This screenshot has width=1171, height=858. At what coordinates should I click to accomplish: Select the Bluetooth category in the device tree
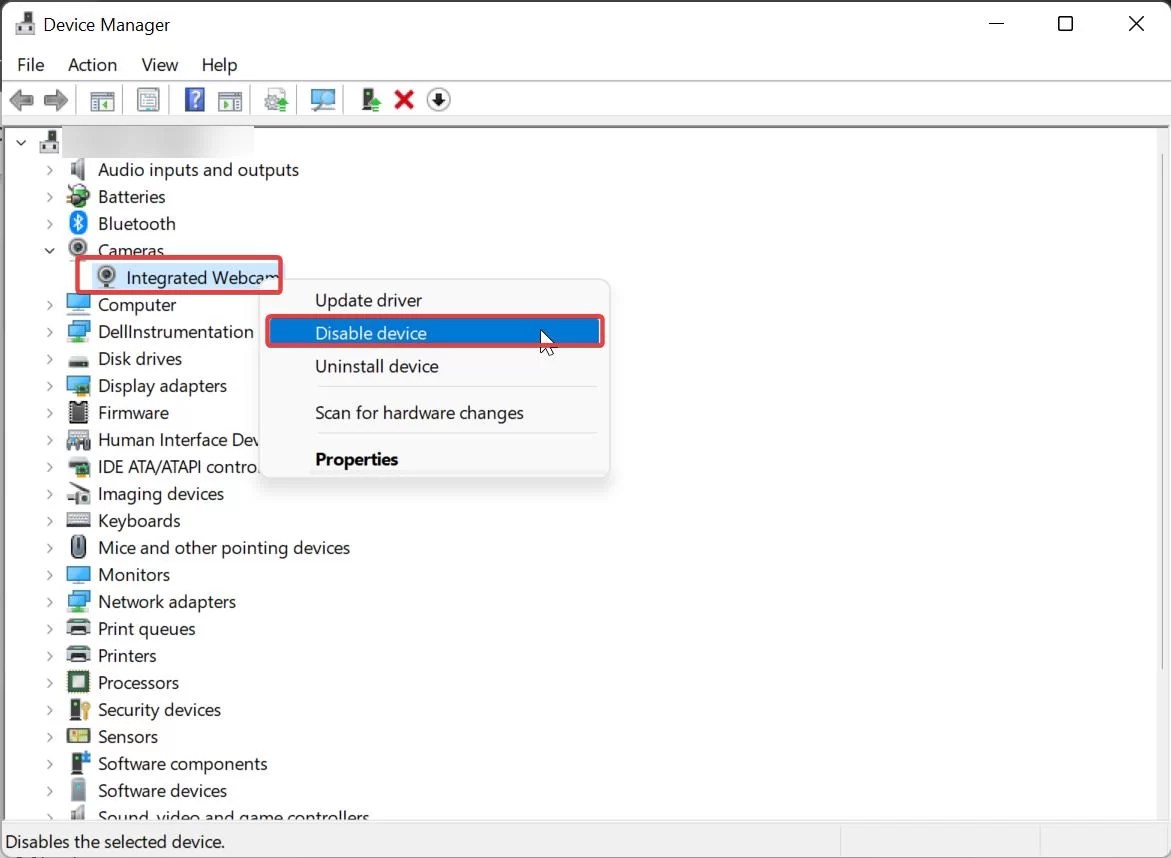click(x=137, y=223)
